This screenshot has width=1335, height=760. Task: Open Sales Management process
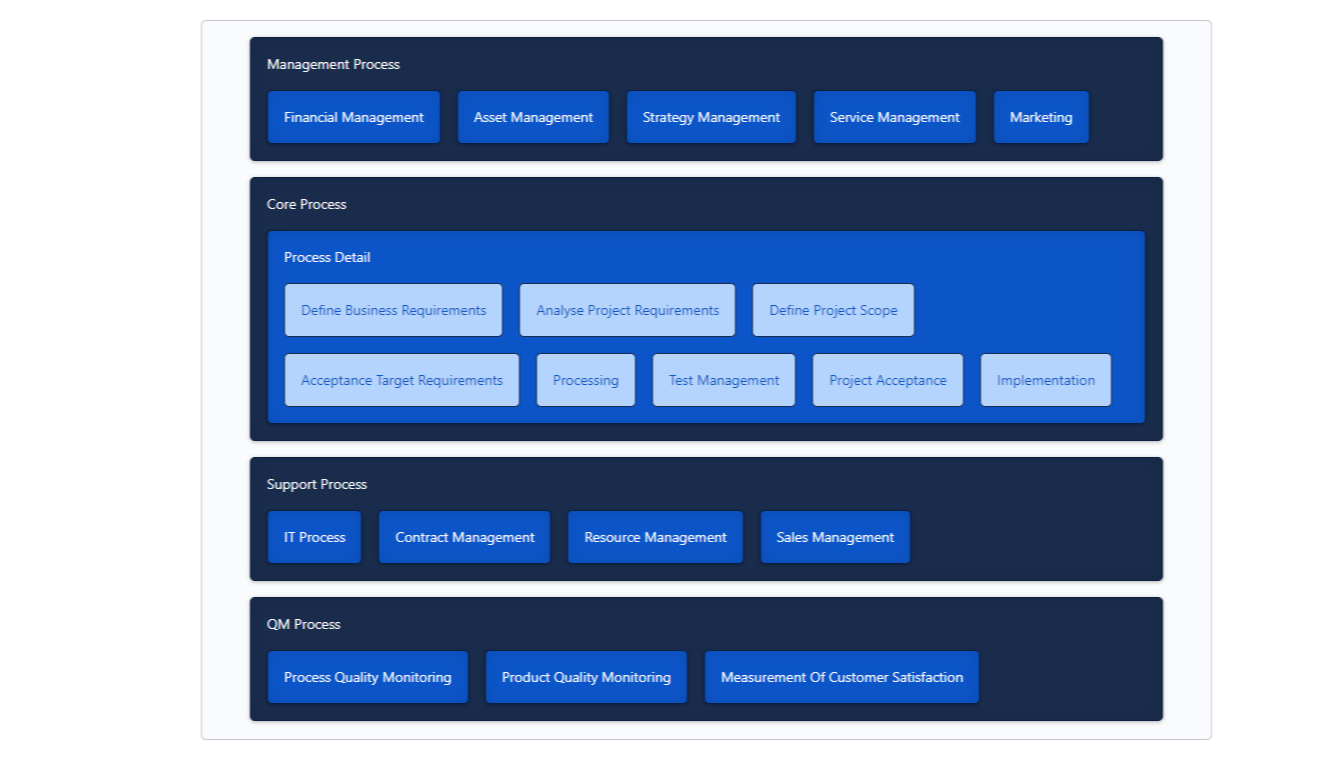tap(835, 537)
